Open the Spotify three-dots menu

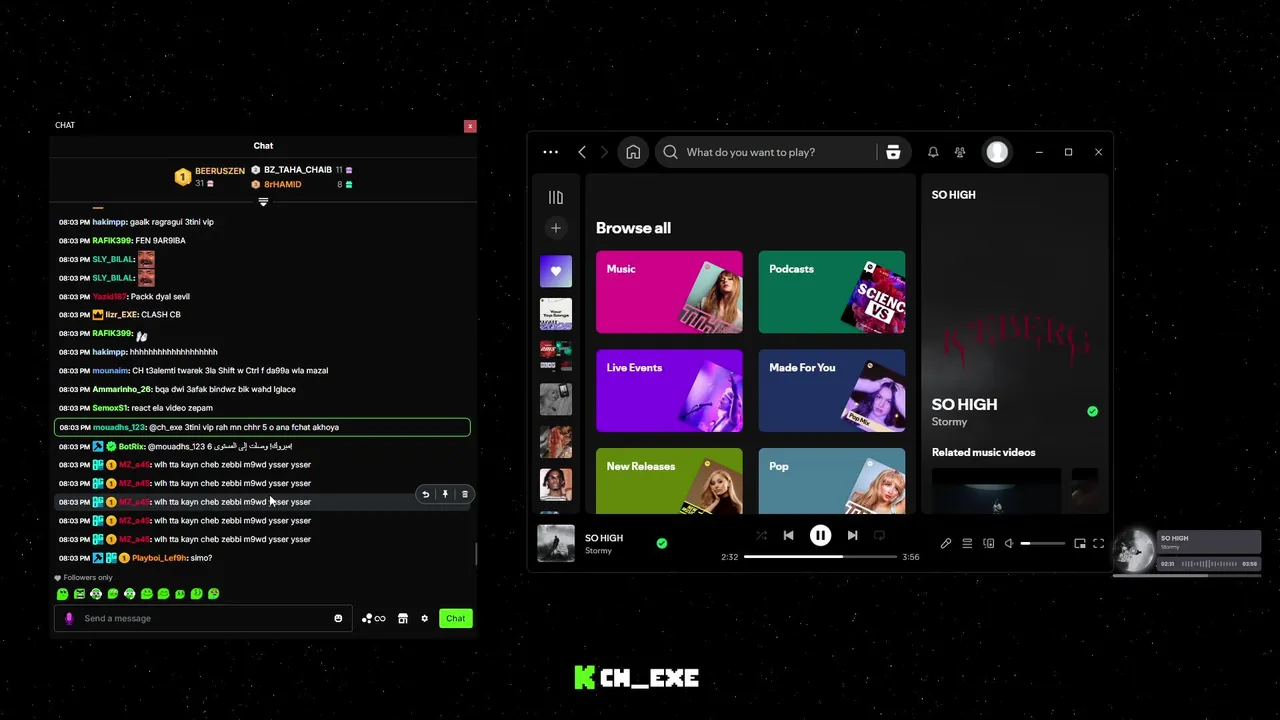(550, 152)
